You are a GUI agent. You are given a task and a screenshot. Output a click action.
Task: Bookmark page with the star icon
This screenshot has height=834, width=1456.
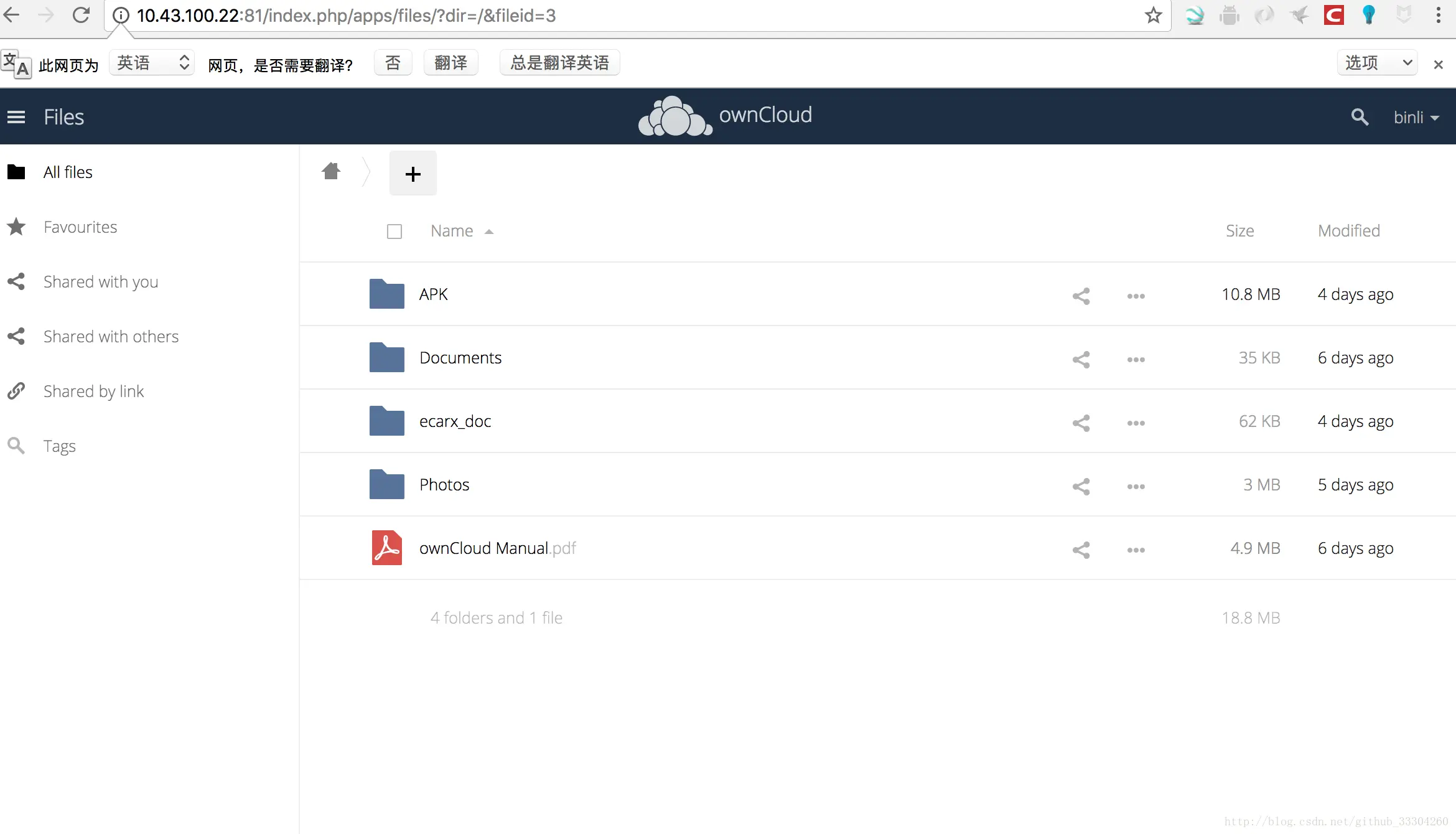tap(1153, 16)
